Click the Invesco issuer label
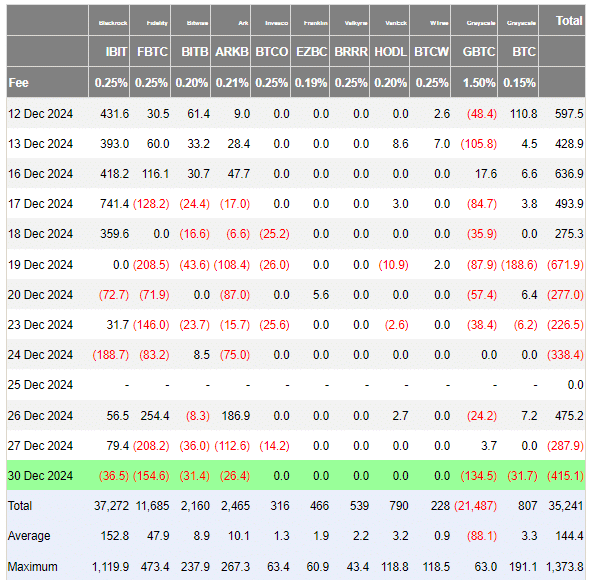Image resolution: width=593 pixels, height=580 pixels. click(x=276, y=23)
